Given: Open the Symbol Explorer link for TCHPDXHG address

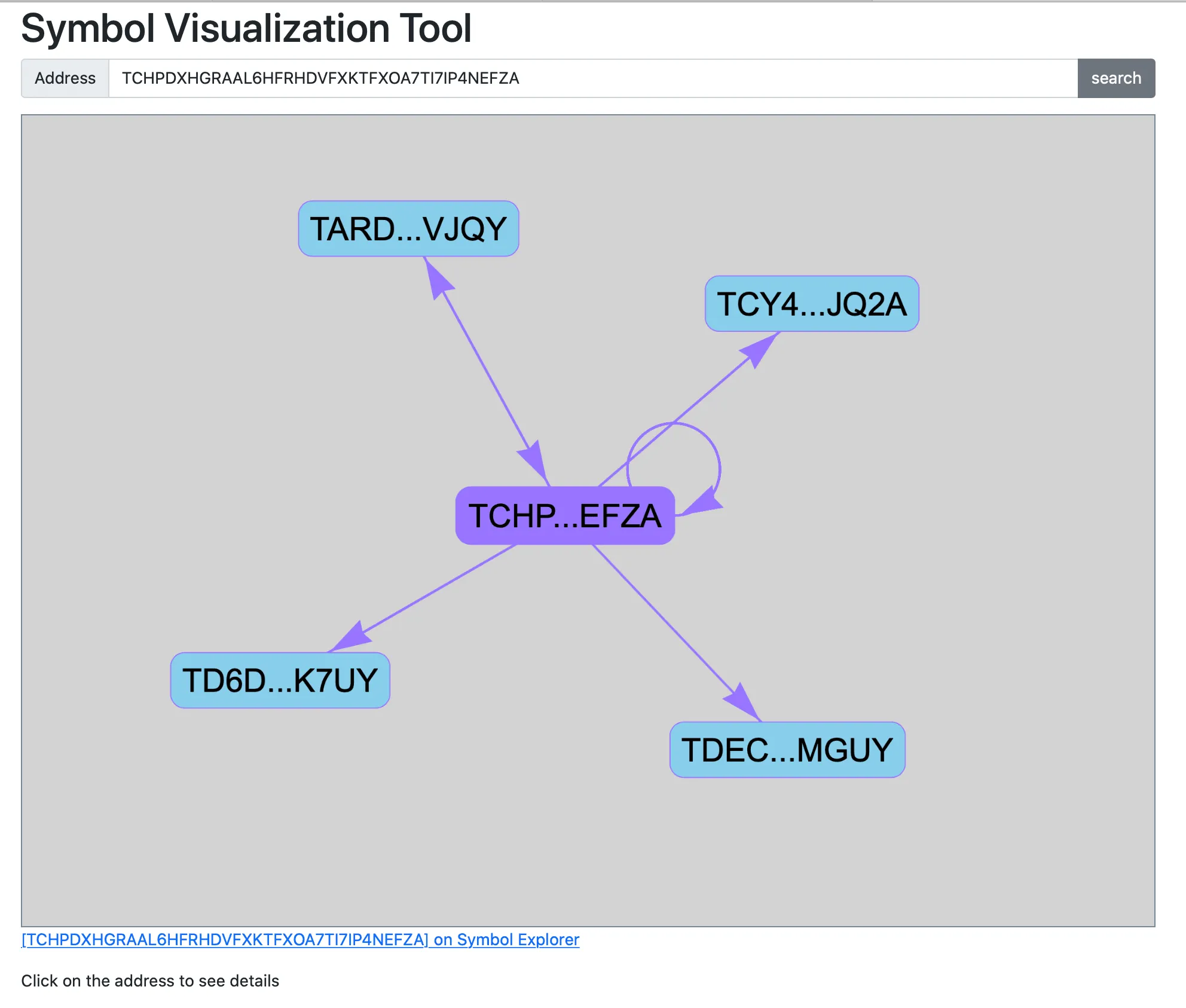Looking at the screenshot, I should click(x=300, y=940).
